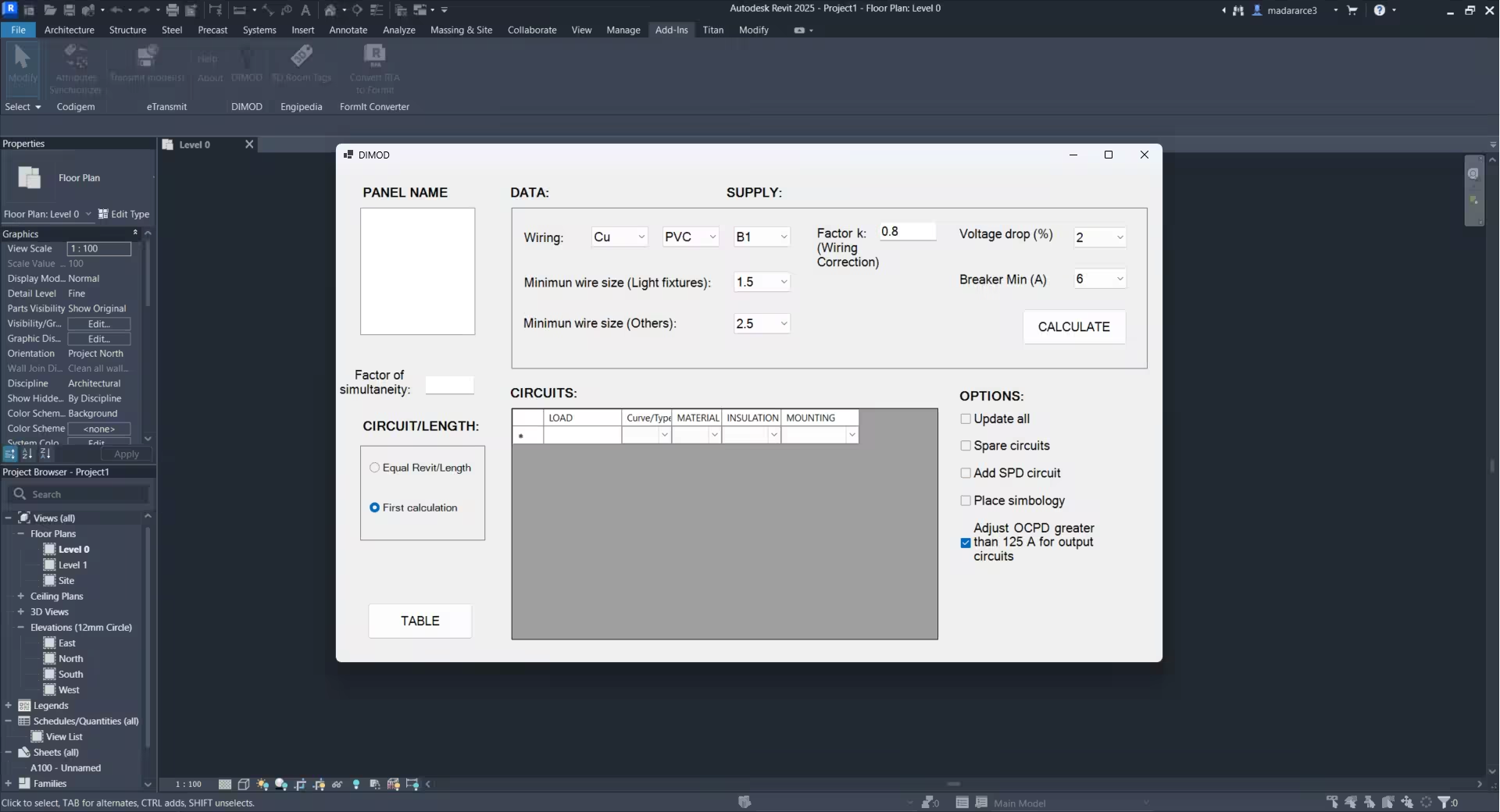
Task: Enable the Spare circuits checkbox
Action: pos(966,446)
